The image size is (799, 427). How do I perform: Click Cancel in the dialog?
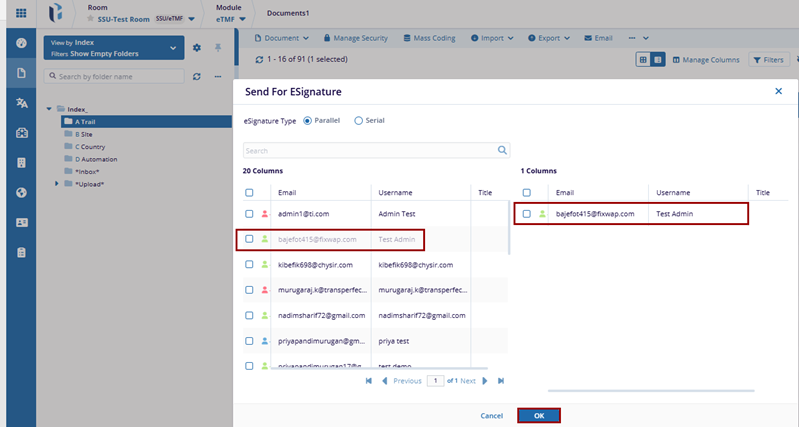[491, 415]
